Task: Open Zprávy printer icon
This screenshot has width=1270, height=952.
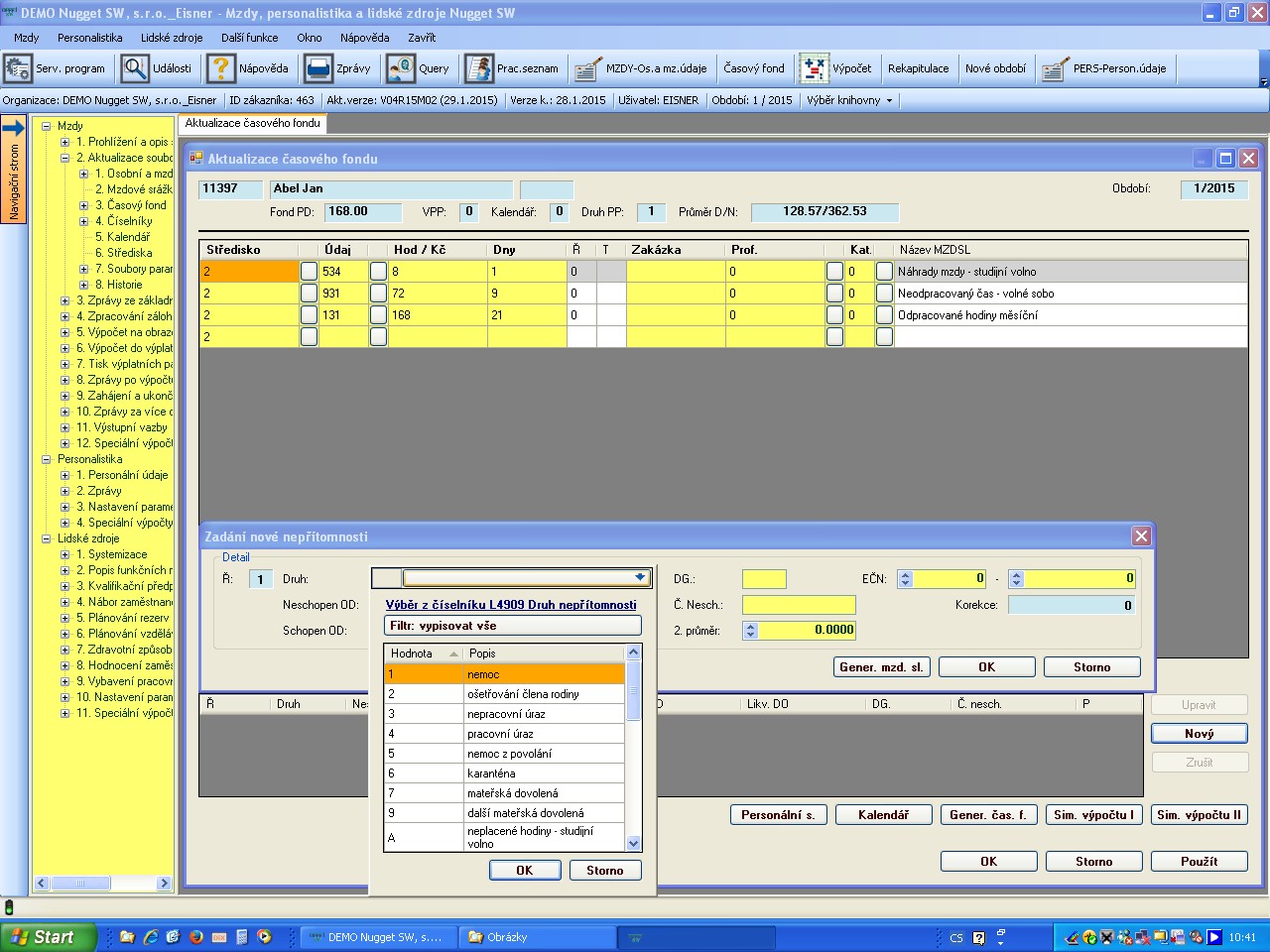Action: click(318, 68)
